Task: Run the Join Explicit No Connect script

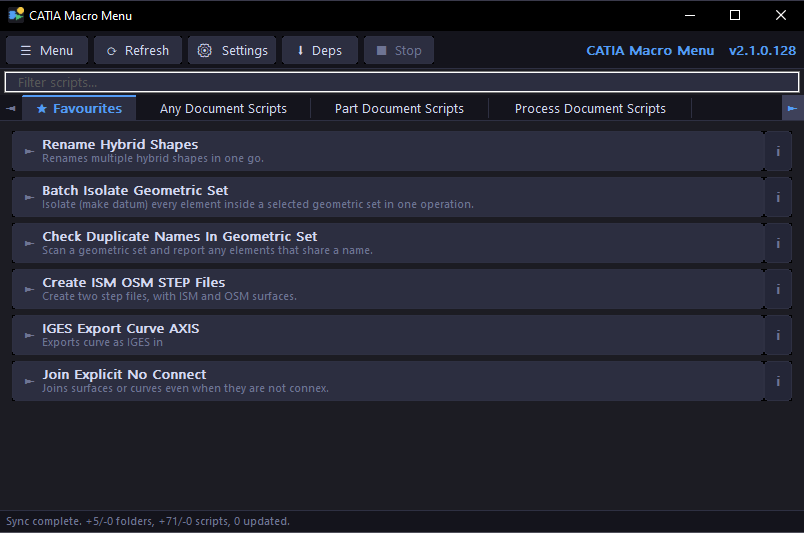Action: point(388,381)
